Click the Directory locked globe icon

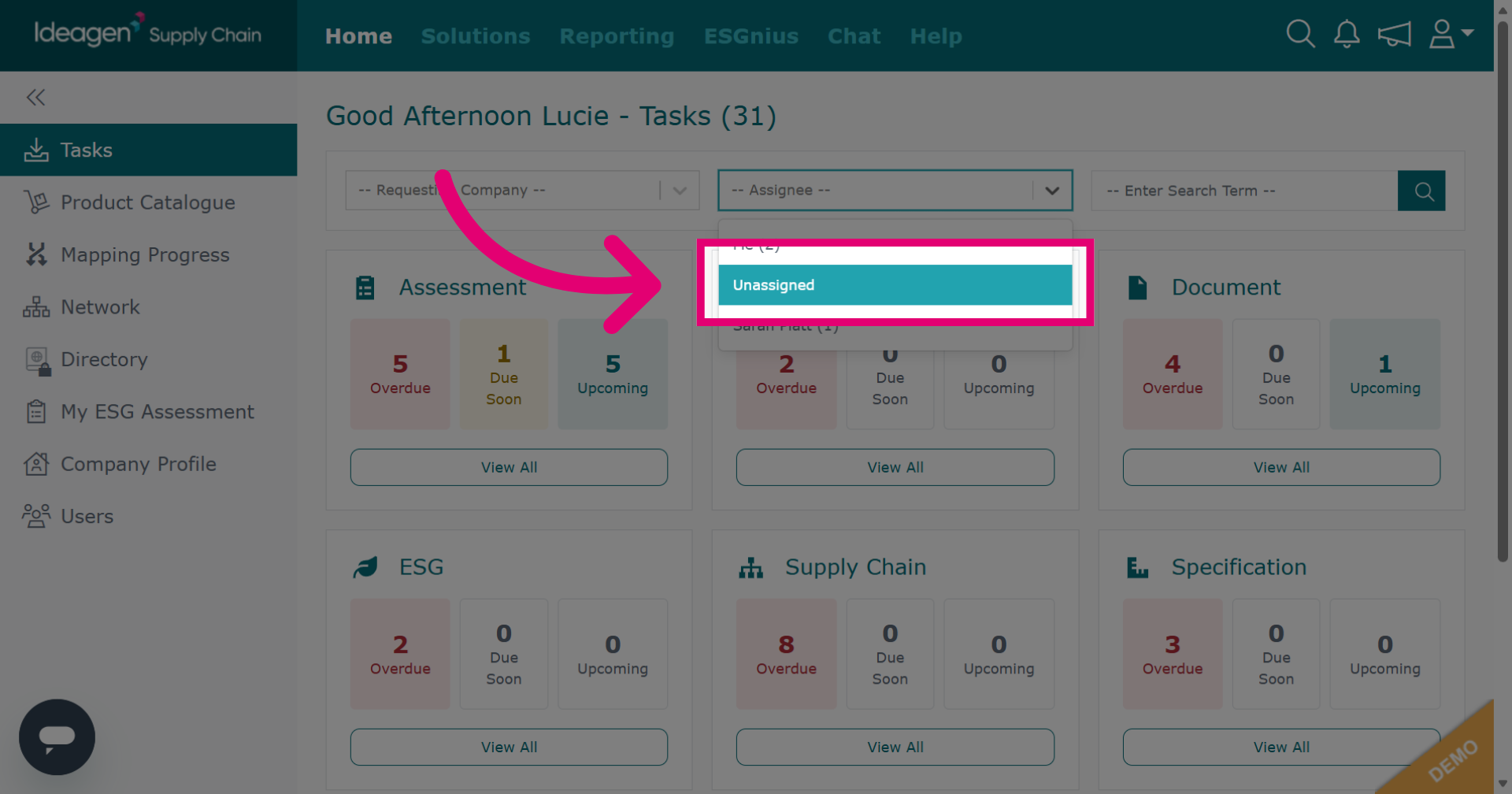click(x=38, y=361)
